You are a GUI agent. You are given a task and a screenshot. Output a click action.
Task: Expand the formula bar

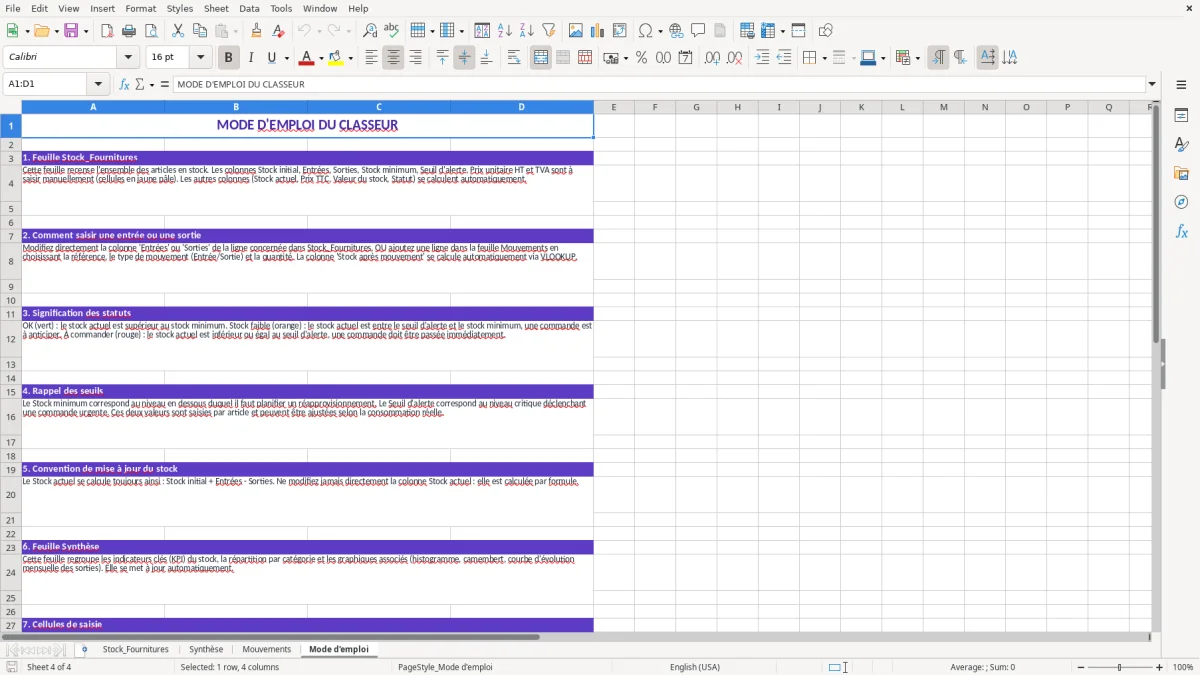[1153, 84]
